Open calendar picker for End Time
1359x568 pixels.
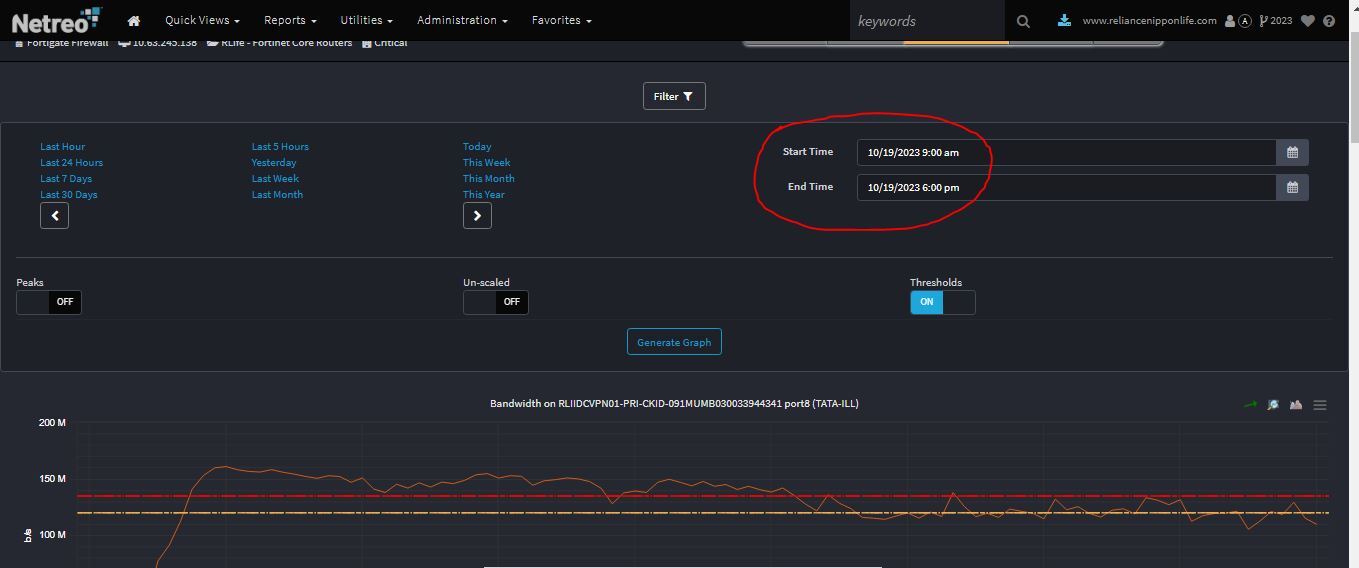tap(1292, 187)
